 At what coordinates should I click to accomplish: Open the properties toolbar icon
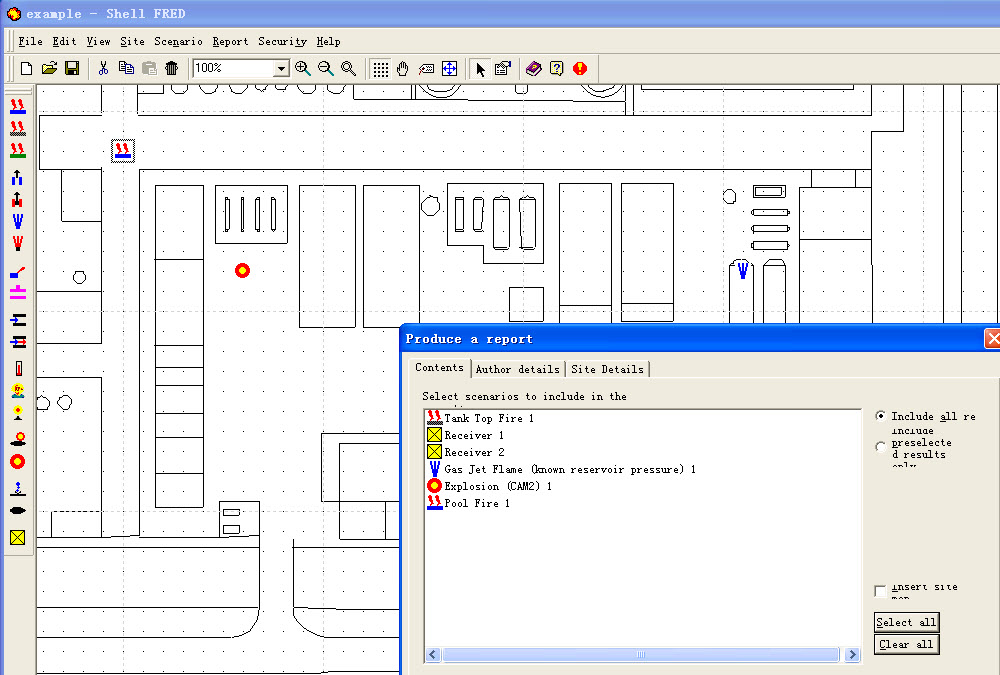[503, 69]
